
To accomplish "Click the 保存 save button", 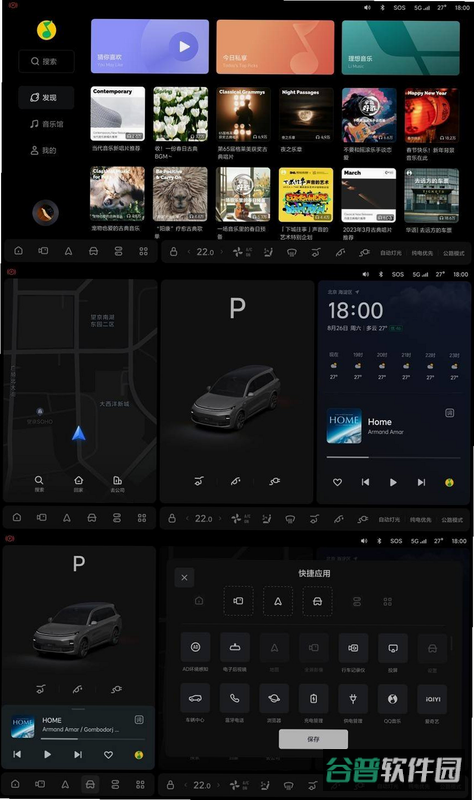I will [313, 739].
